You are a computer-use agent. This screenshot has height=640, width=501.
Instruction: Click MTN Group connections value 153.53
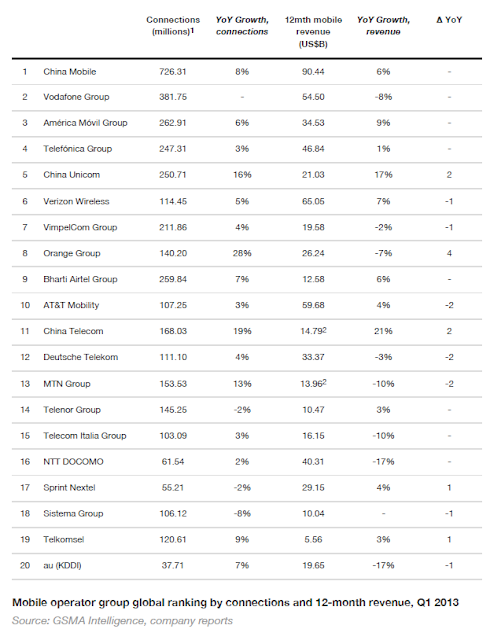point(173,384)
